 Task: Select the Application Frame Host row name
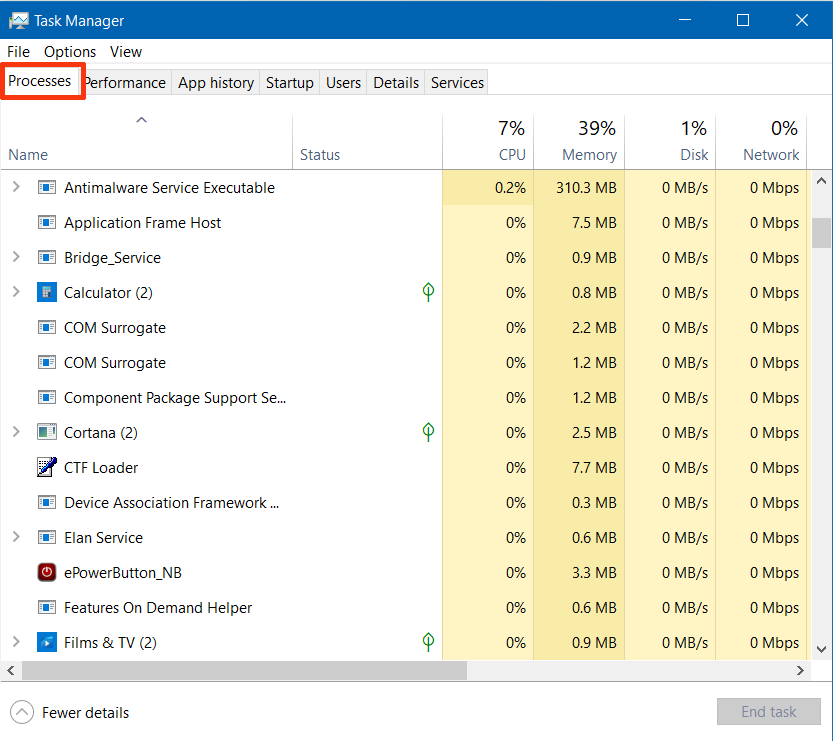tap(142, 223)
